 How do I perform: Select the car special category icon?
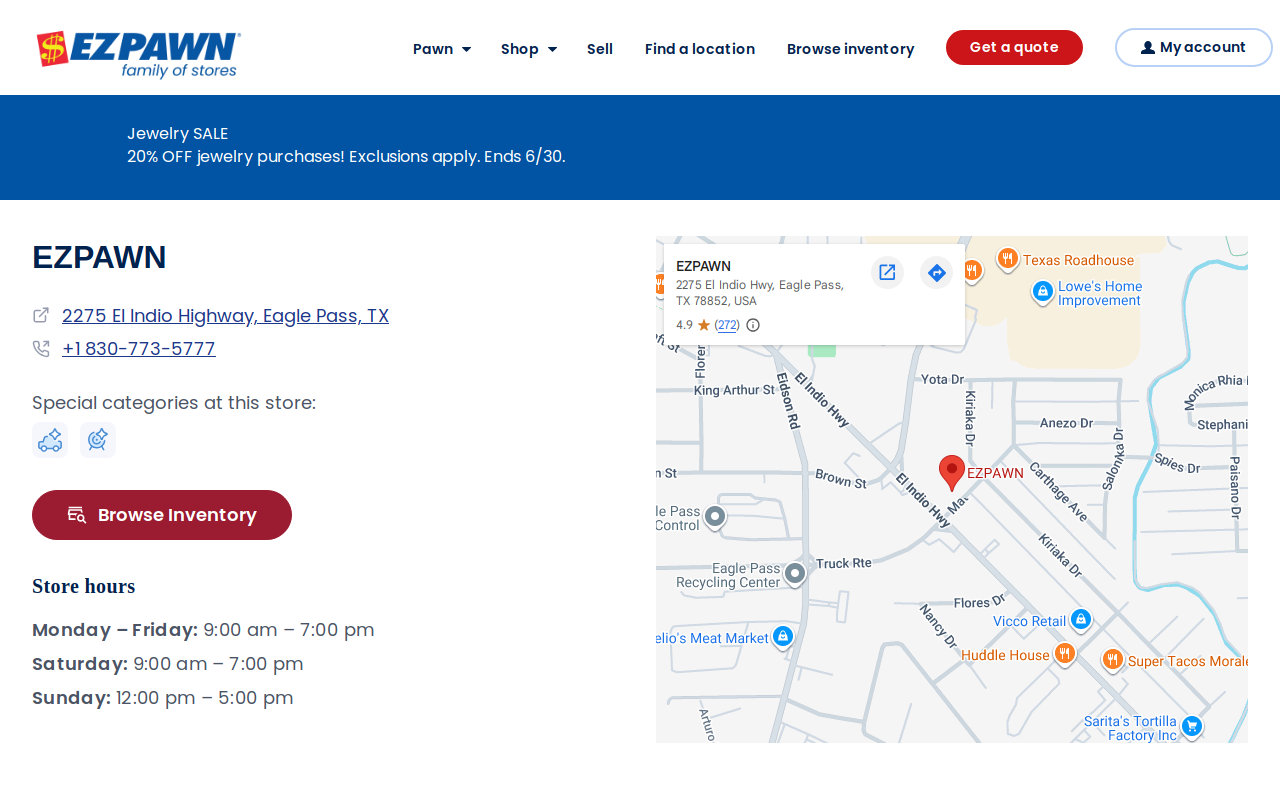(50, 440)
